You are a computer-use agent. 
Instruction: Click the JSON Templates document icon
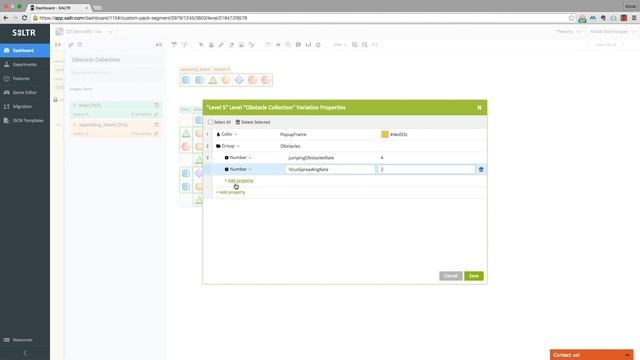click(x=7, y=120)
